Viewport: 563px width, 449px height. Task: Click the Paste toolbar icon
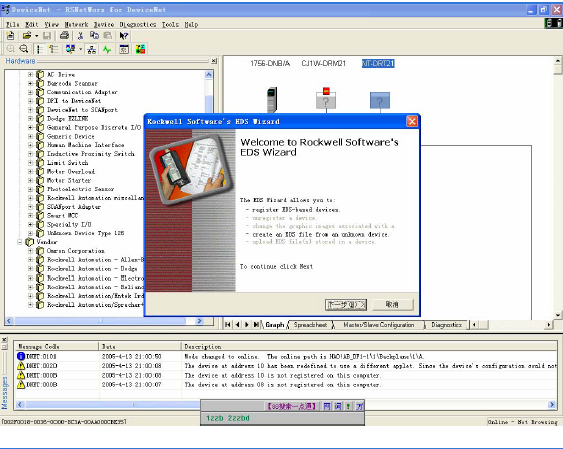coord(108,36)
